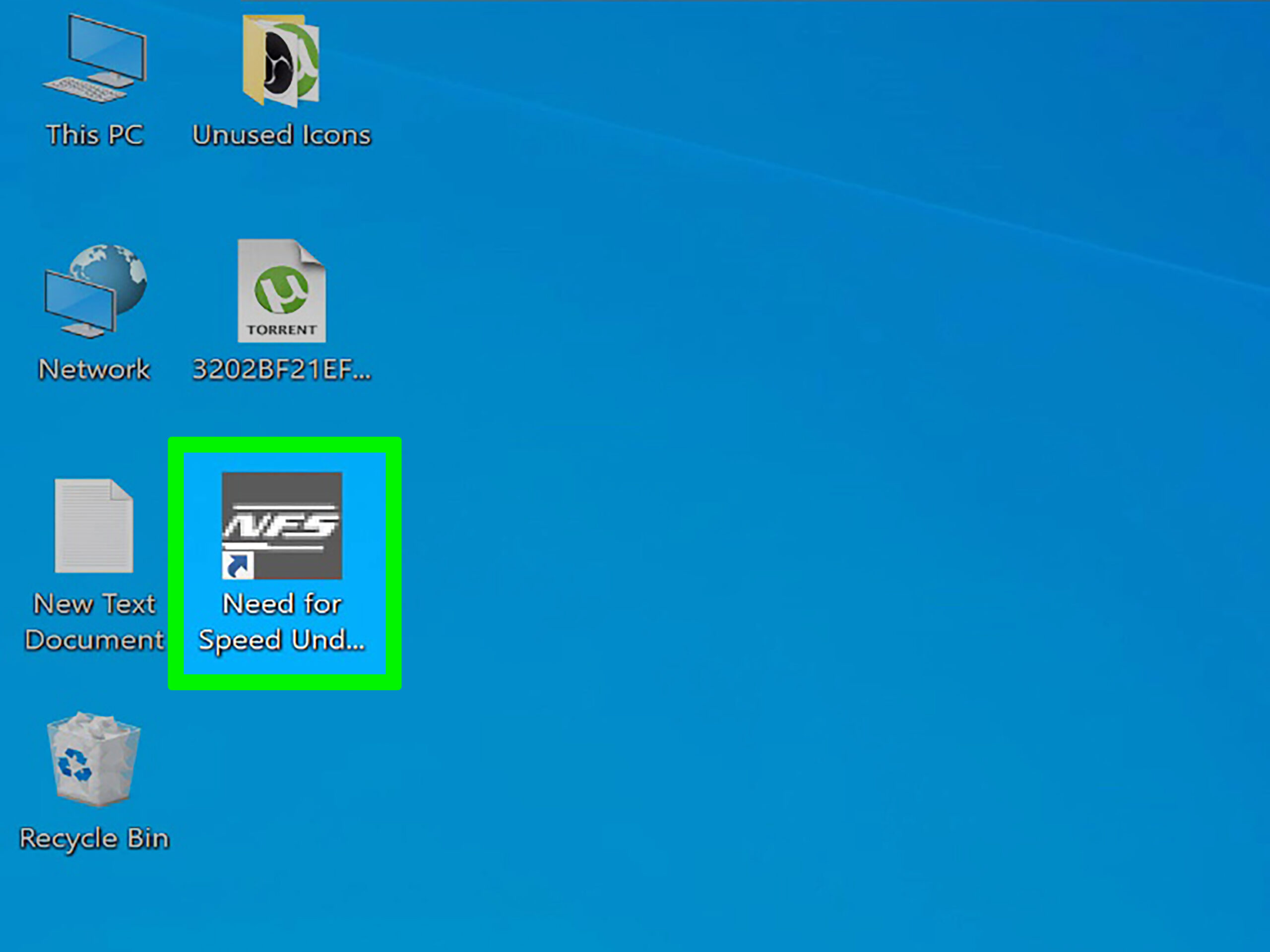Screen dimensions: 1270x952
Task: Click the Unused Icons folder icon
Action: point(281,61)
